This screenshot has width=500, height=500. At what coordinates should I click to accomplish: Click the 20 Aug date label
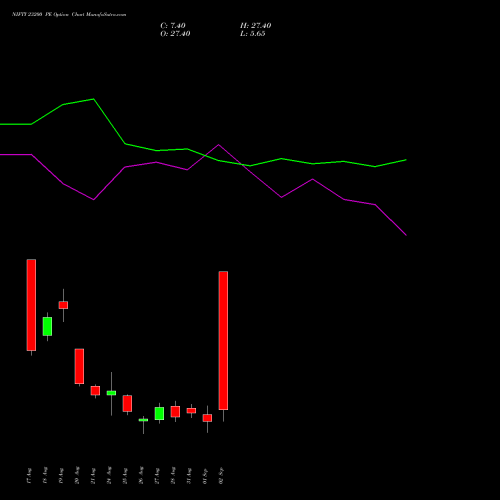77,476
